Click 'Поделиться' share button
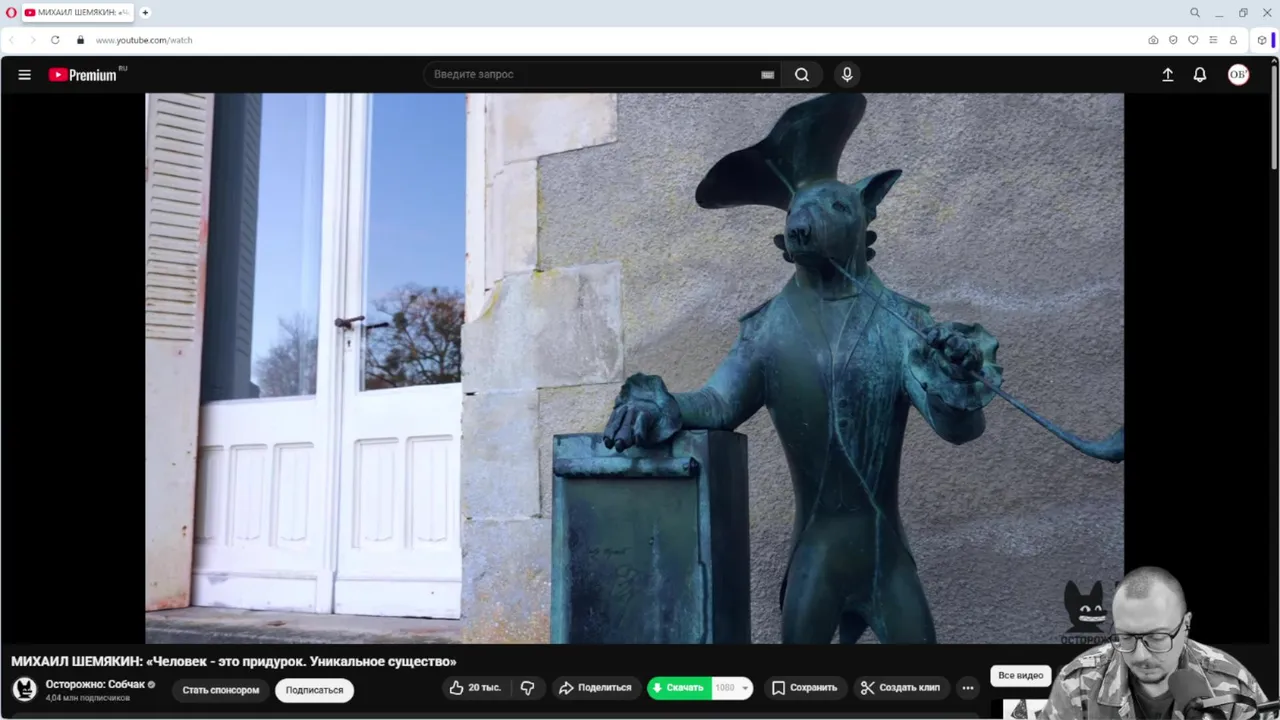This screenshot has height=720, width=1280. [x=595, y=688]
